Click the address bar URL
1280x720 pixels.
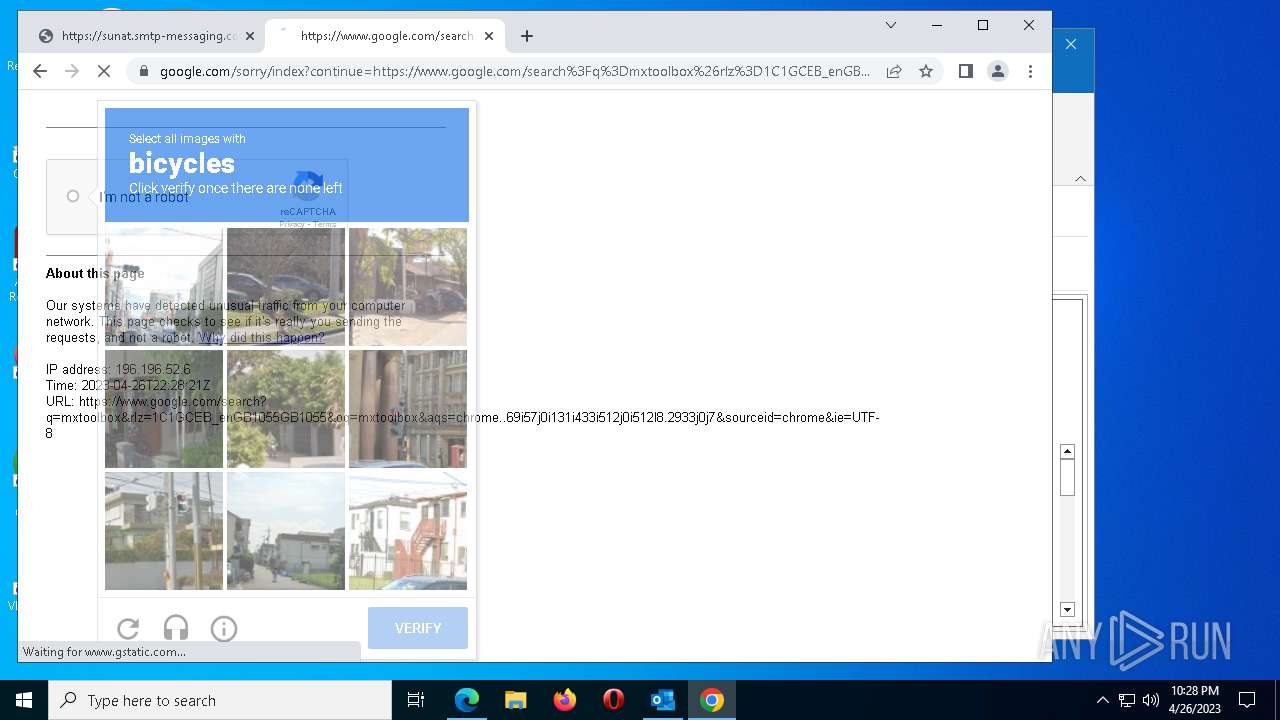click(x=515, y=71)
